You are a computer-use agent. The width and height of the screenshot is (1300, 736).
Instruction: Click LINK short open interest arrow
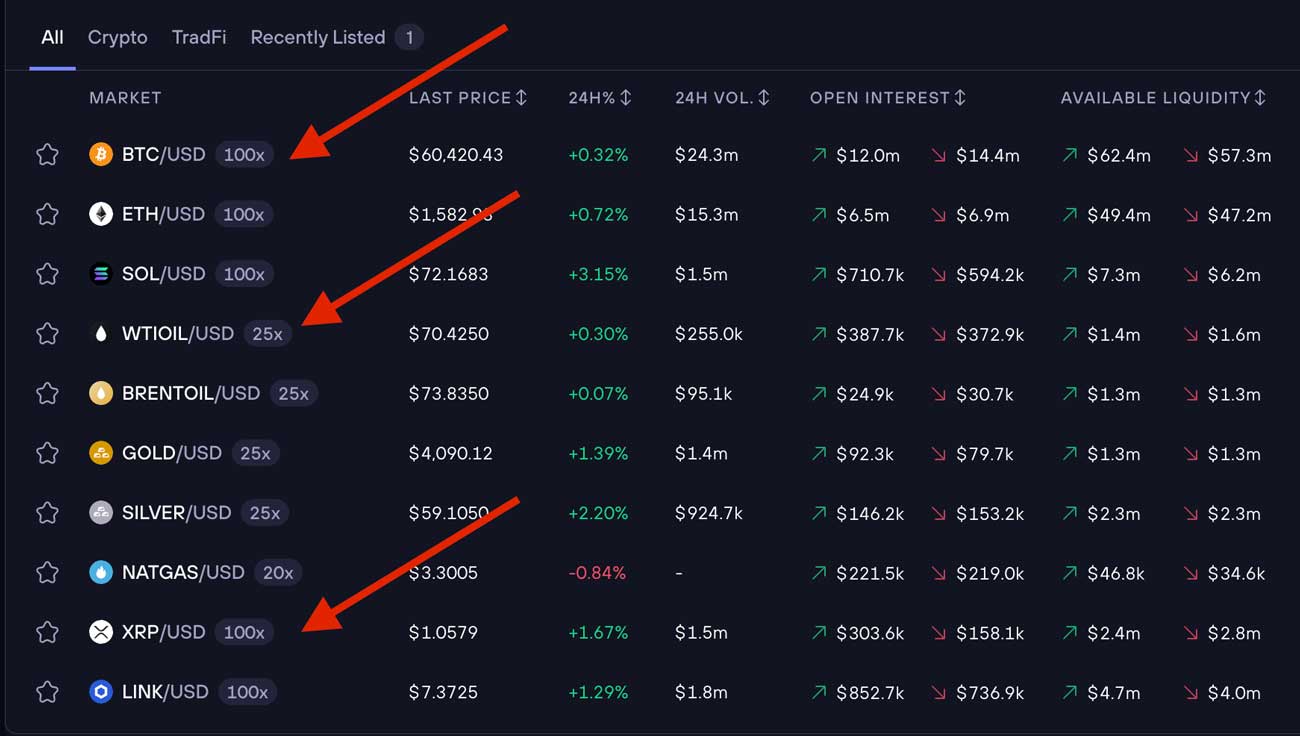tap(939, 693)
